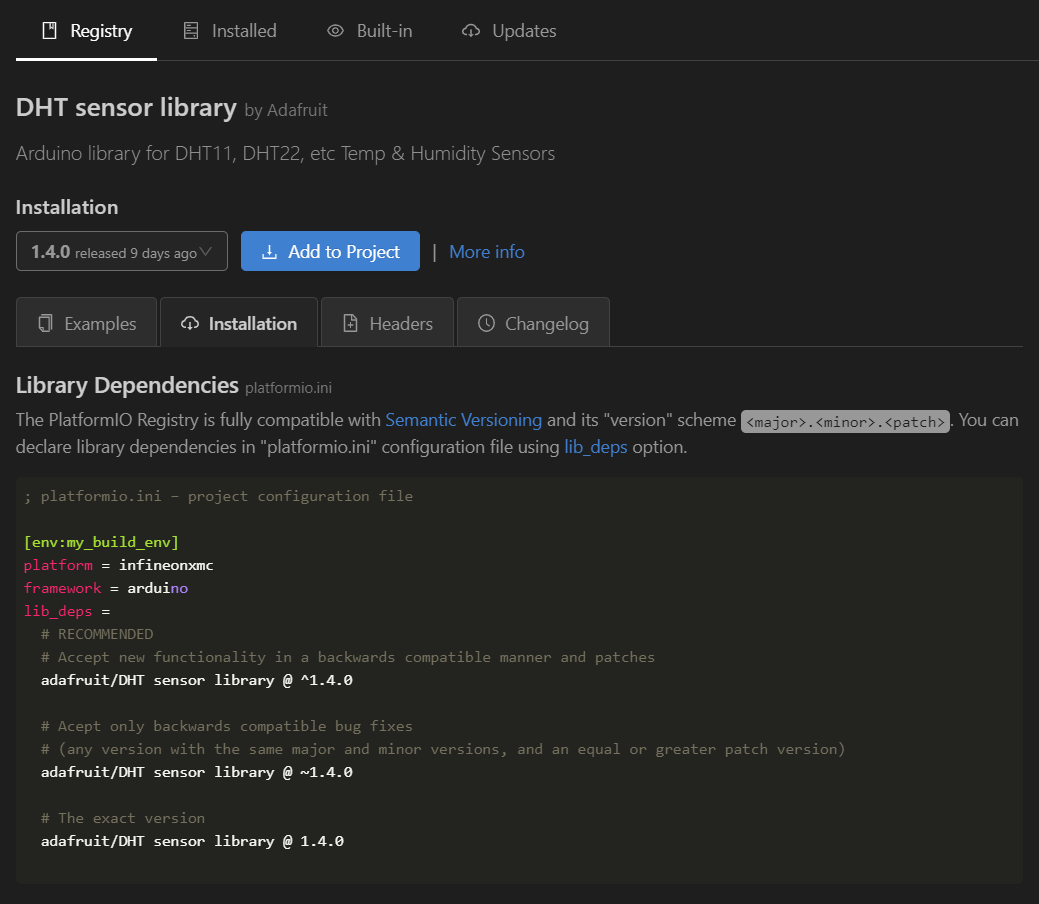Viewport: 1039px width, 904px height.
Task: Click the 'lib_deps =' line
Action: (x=67, y=611)
